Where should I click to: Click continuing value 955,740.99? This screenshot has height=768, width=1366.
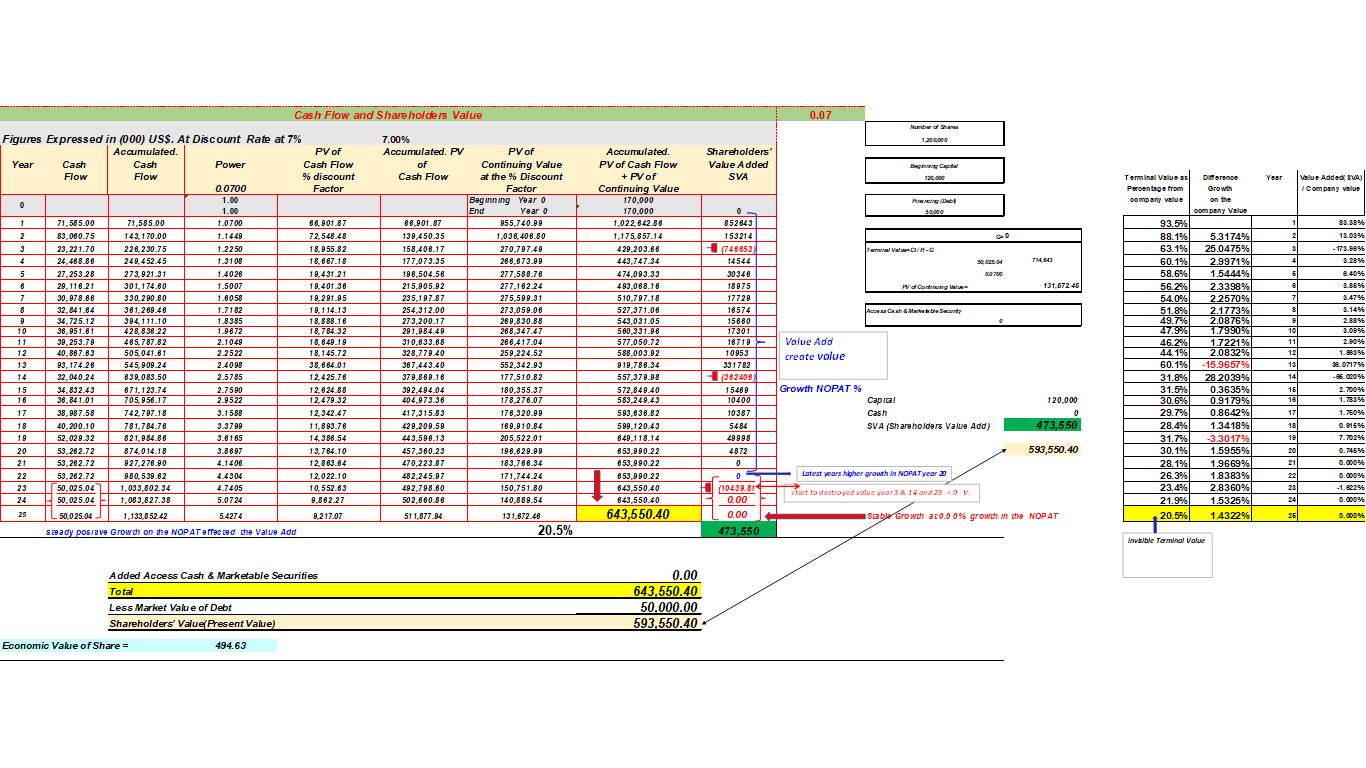[521, 223]
